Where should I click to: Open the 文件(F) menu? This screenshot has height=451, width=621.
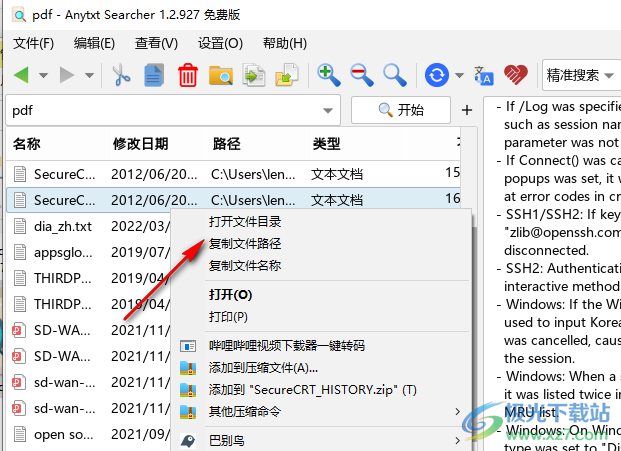[34, 43]
